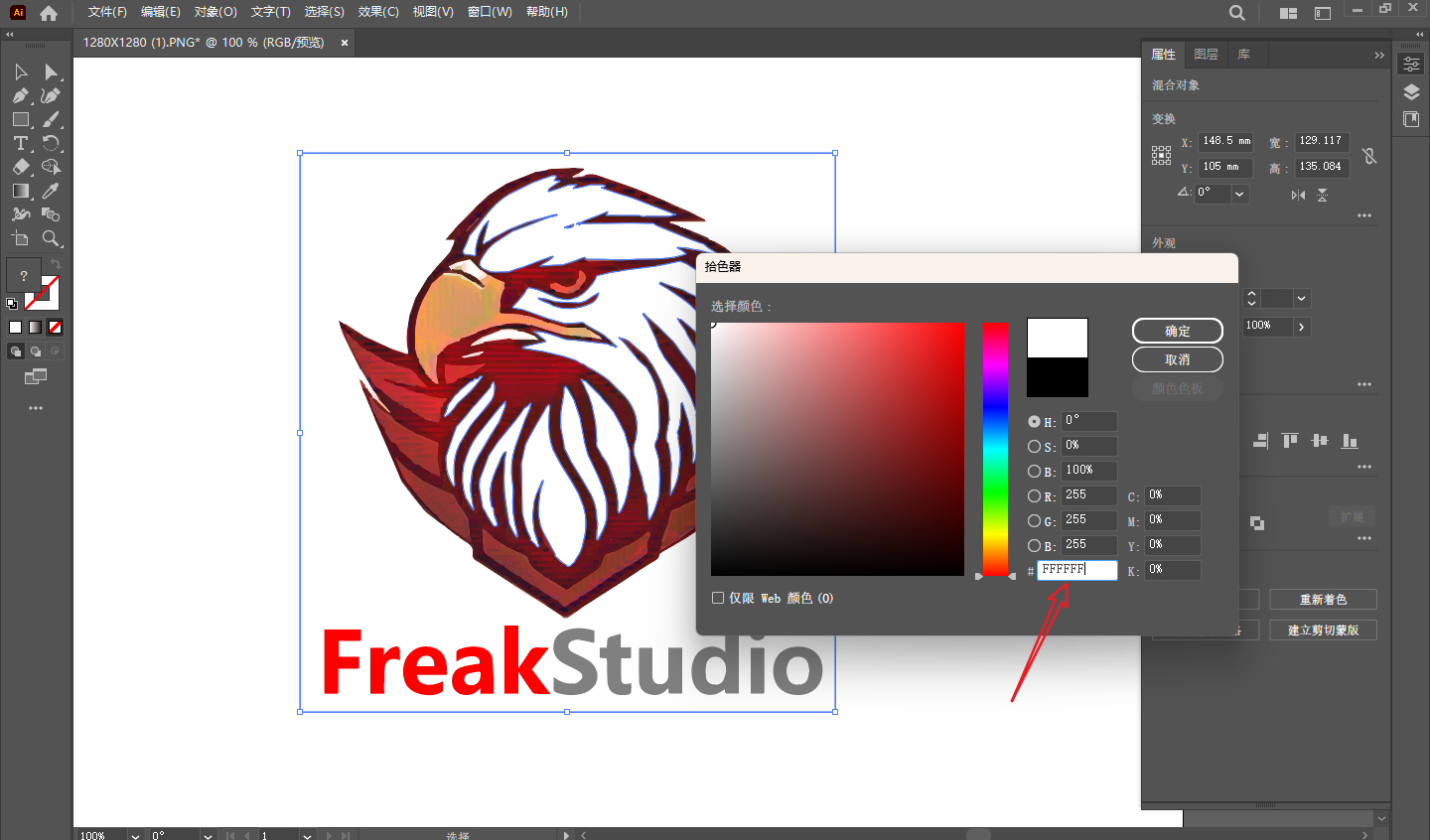Enable Only Web Colors checkbox
This screenshot has height=840, width=1430.
[x=718, y=598]
